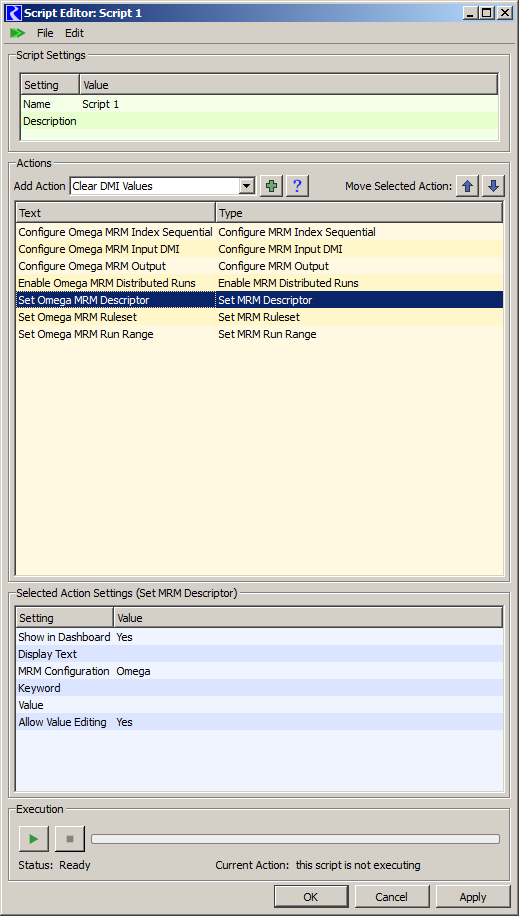Move selected action down with arrow icon
519x916 pixels.
point(493,186)
